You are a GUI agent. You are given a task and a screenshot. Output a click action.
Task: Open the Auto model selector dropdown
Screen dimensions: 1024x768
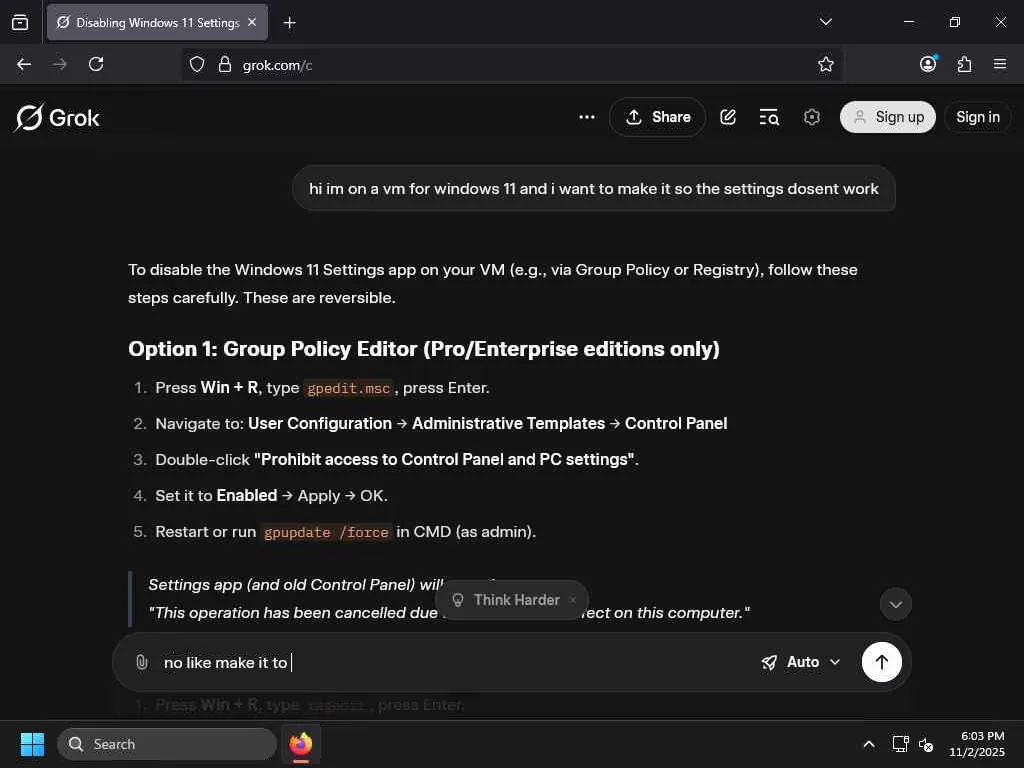click(801, 662)
